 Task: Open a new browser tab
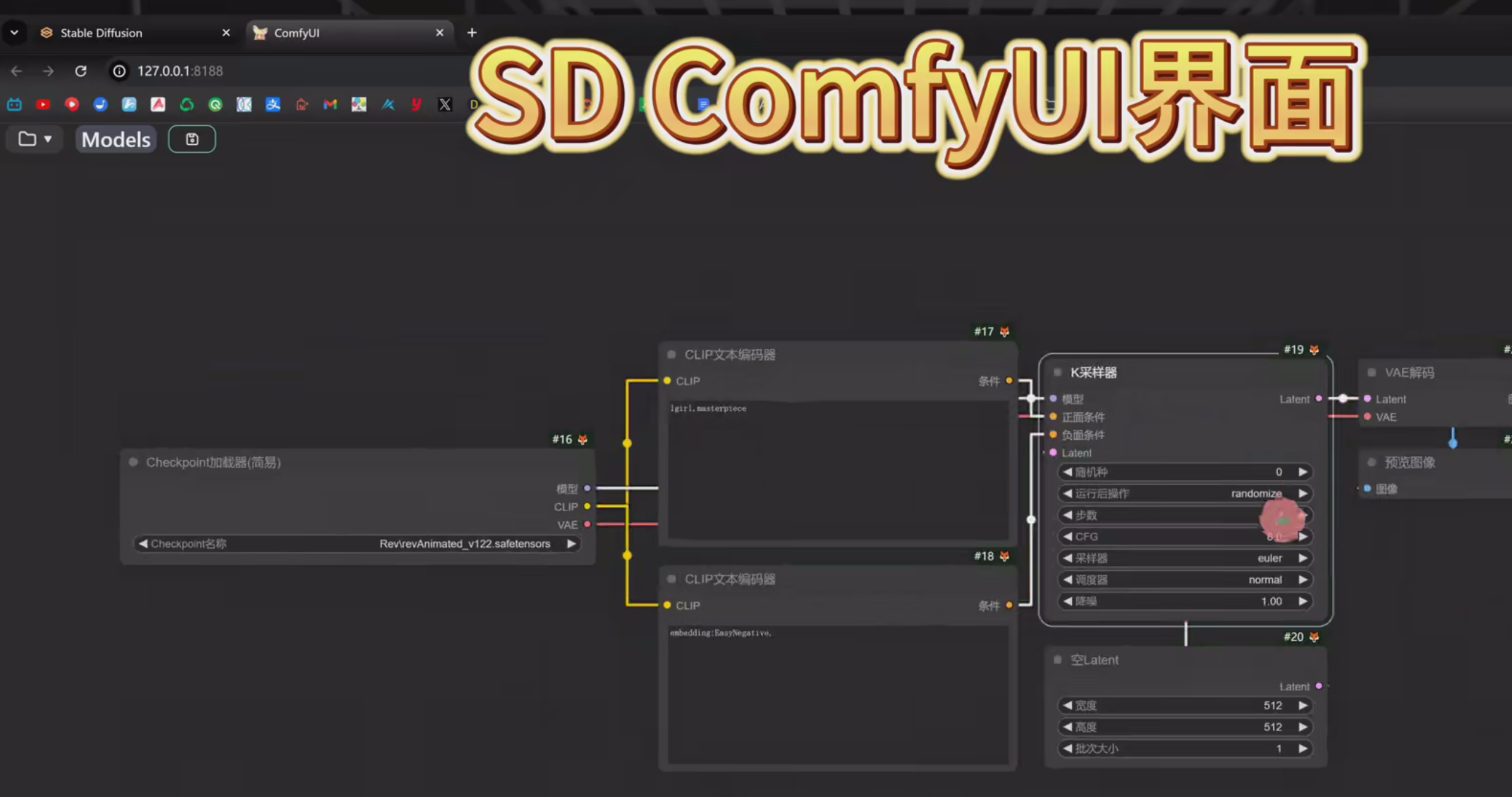[x=472, y=33]
